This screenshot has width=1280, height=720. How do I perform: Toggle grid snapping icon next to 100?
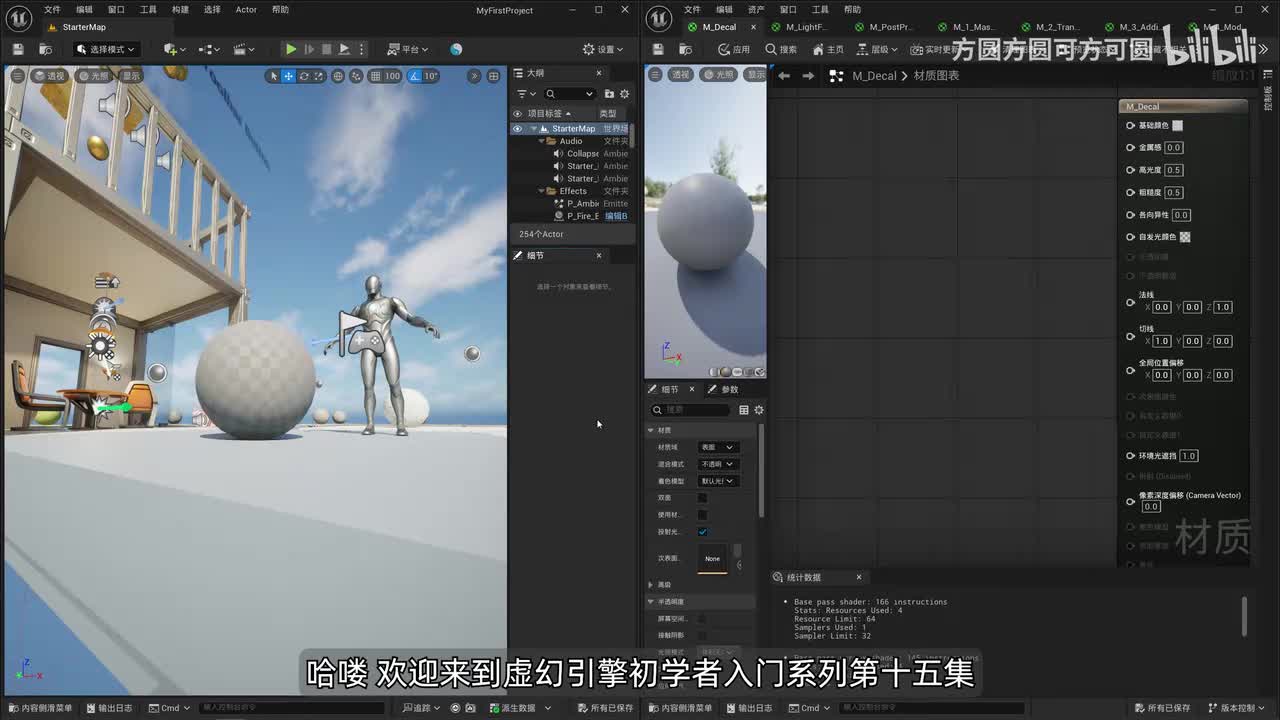[x=375, y=76]
